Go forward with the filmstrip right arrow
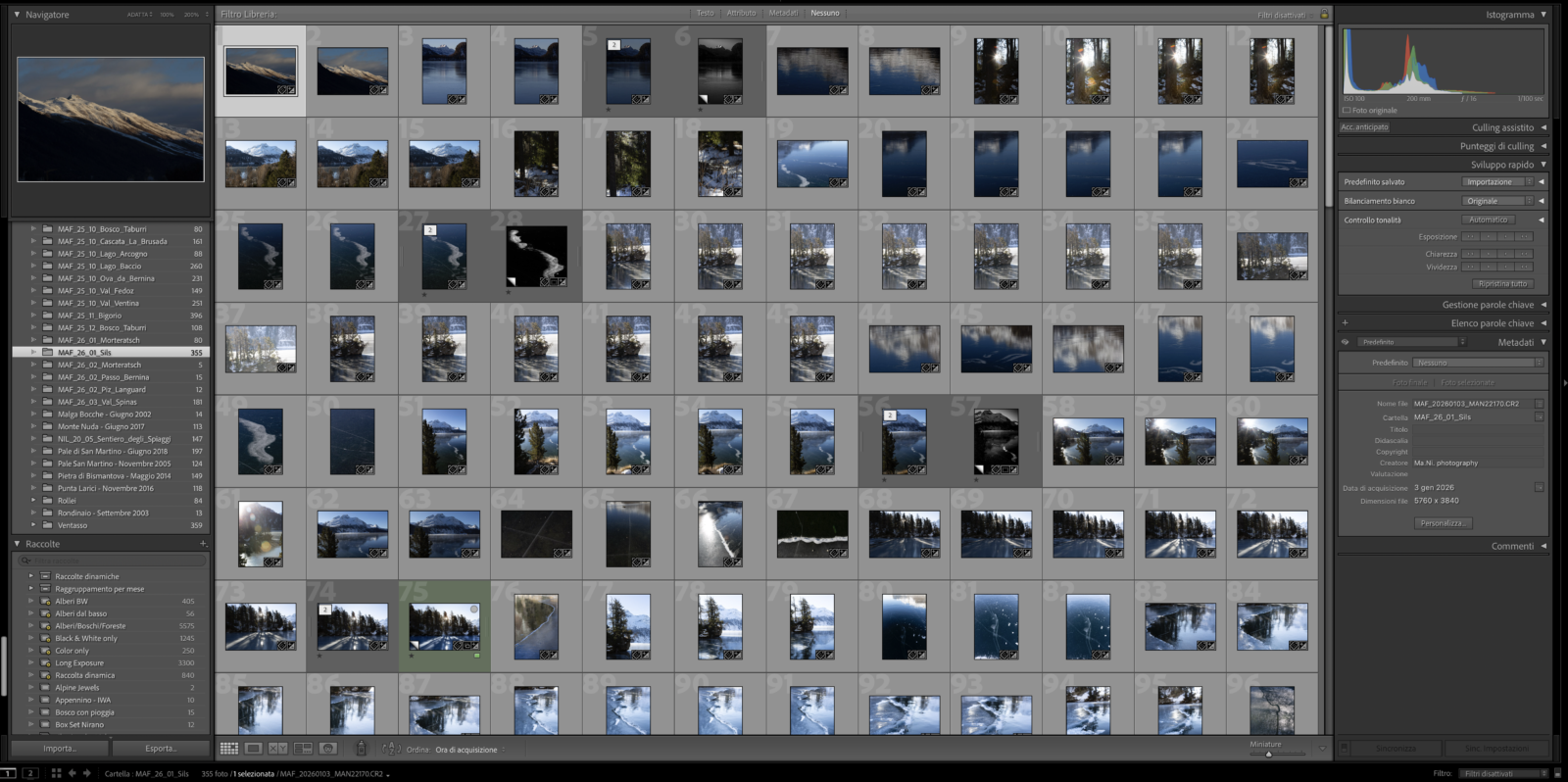 [86, 773]
